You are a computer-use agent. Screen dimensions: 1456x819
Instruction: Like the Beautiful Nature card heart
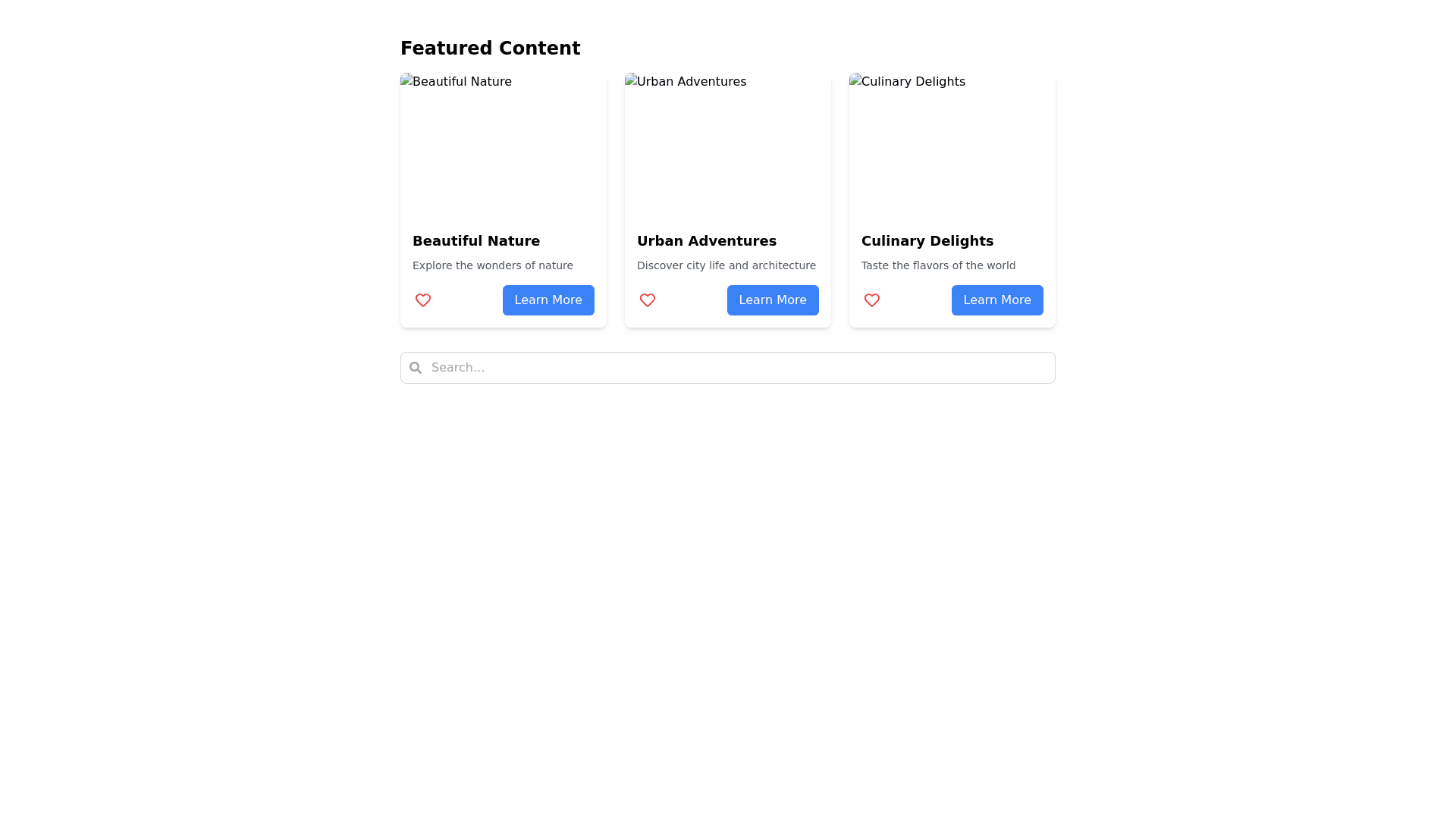[x=423, y=300]
